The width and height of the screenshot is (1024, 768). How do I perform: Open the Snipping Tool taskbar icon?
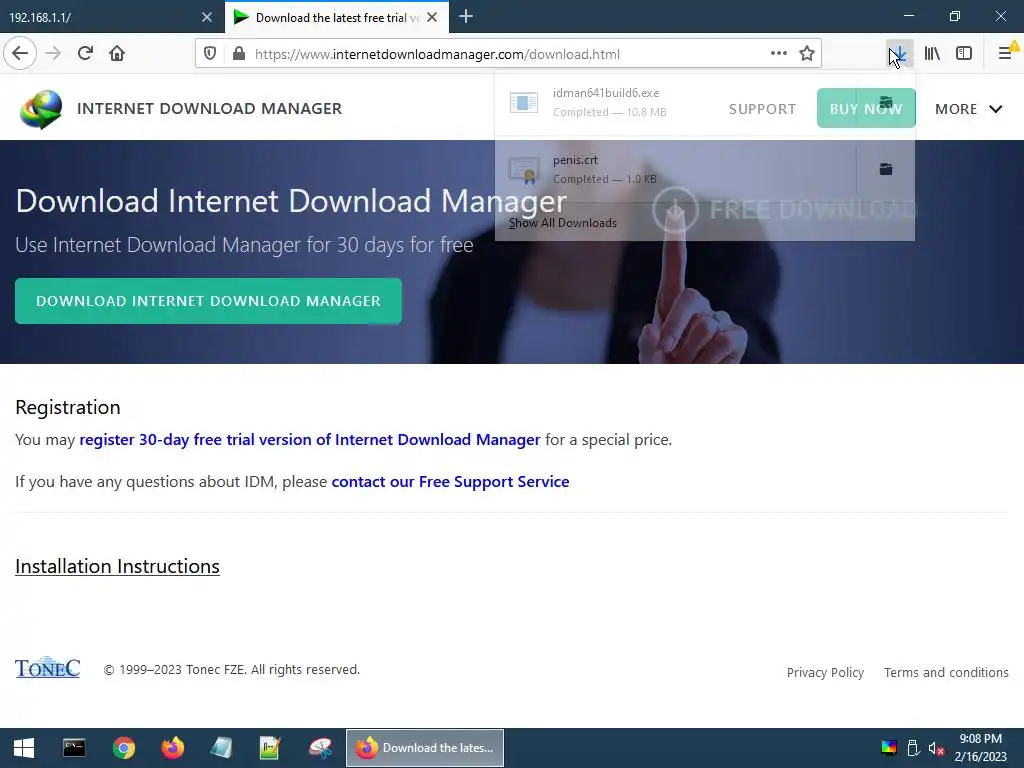coord(320,748)
